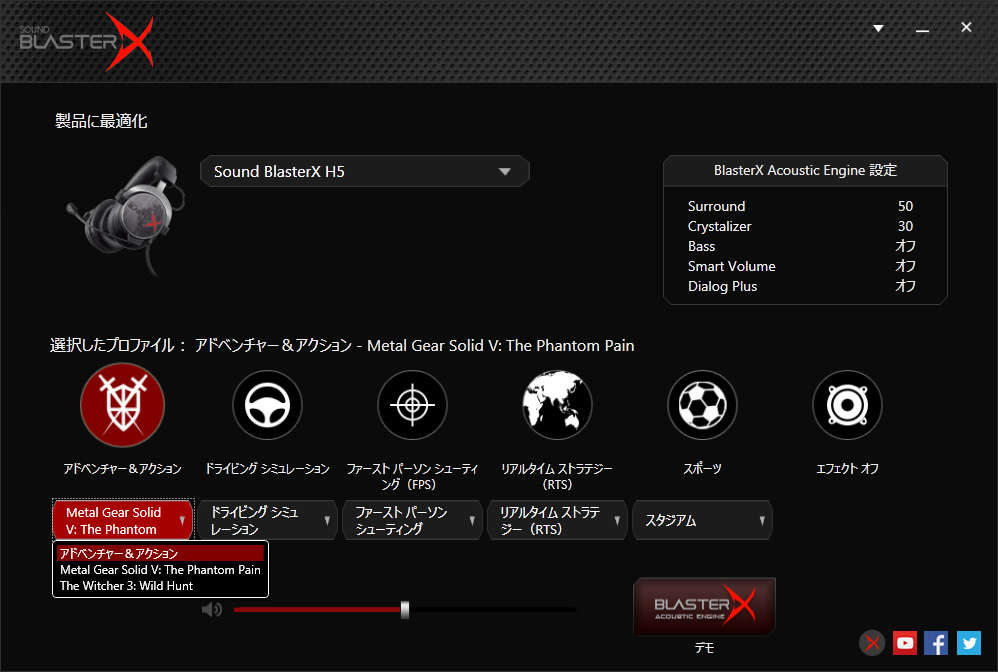Click the Dialog Plus オフ setting
The height and width of the screenshot is (672, 998).
click(905, 286)
